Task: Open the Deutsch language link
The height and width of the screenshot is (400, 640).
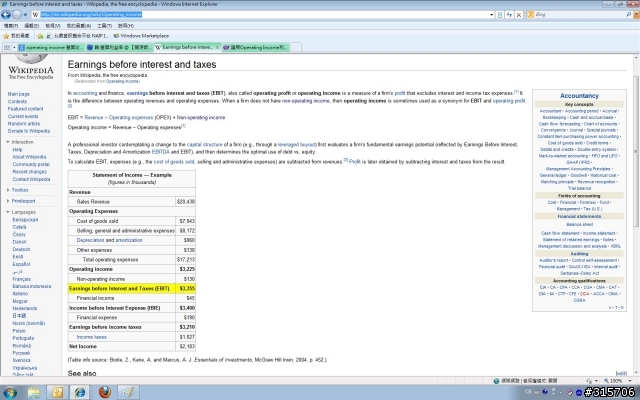Action: coord(21,249)
